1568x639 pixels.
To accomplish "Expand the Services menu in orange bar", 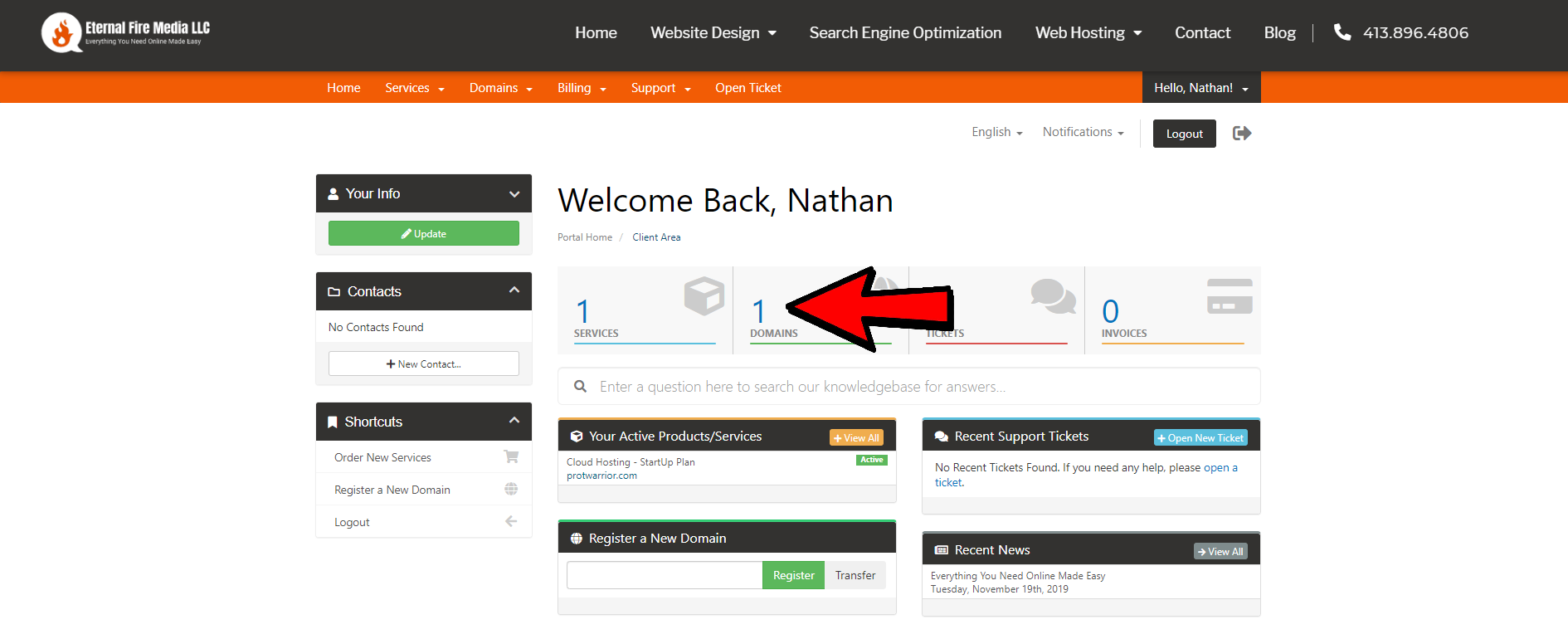I will 415,88.
